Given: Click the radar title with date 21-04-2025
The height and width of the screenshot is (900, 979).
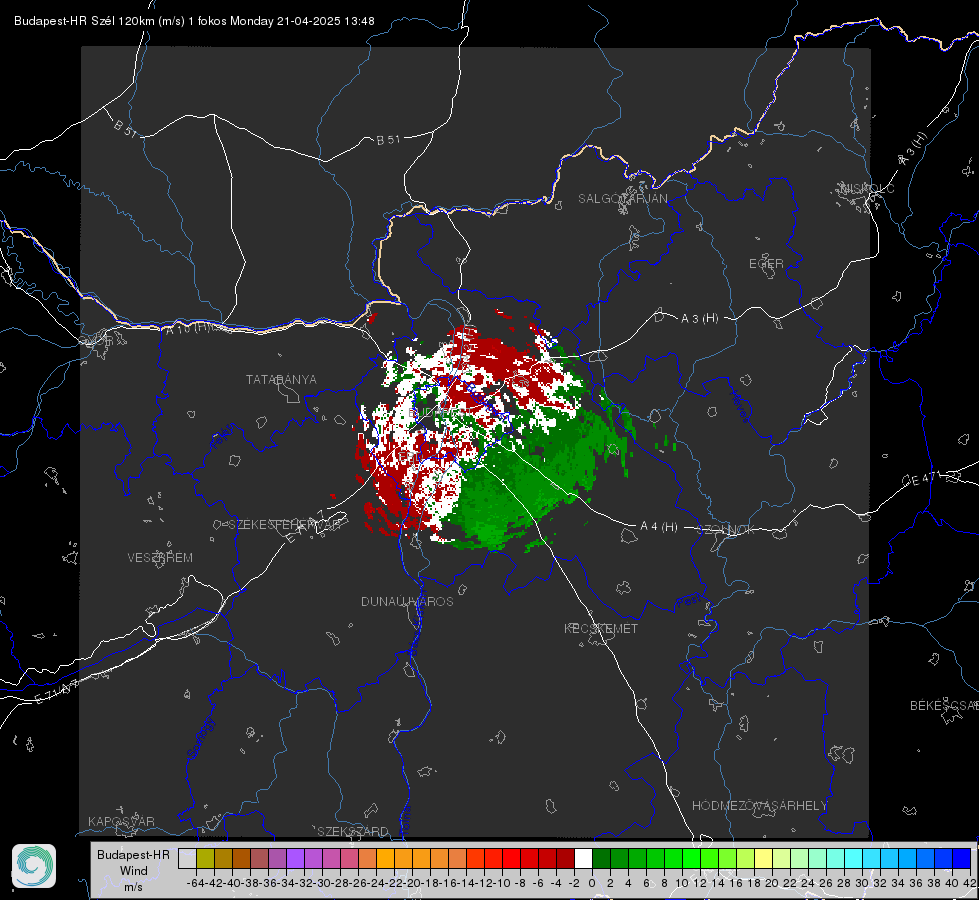Looking at the screenshot, I should point(194,21).
